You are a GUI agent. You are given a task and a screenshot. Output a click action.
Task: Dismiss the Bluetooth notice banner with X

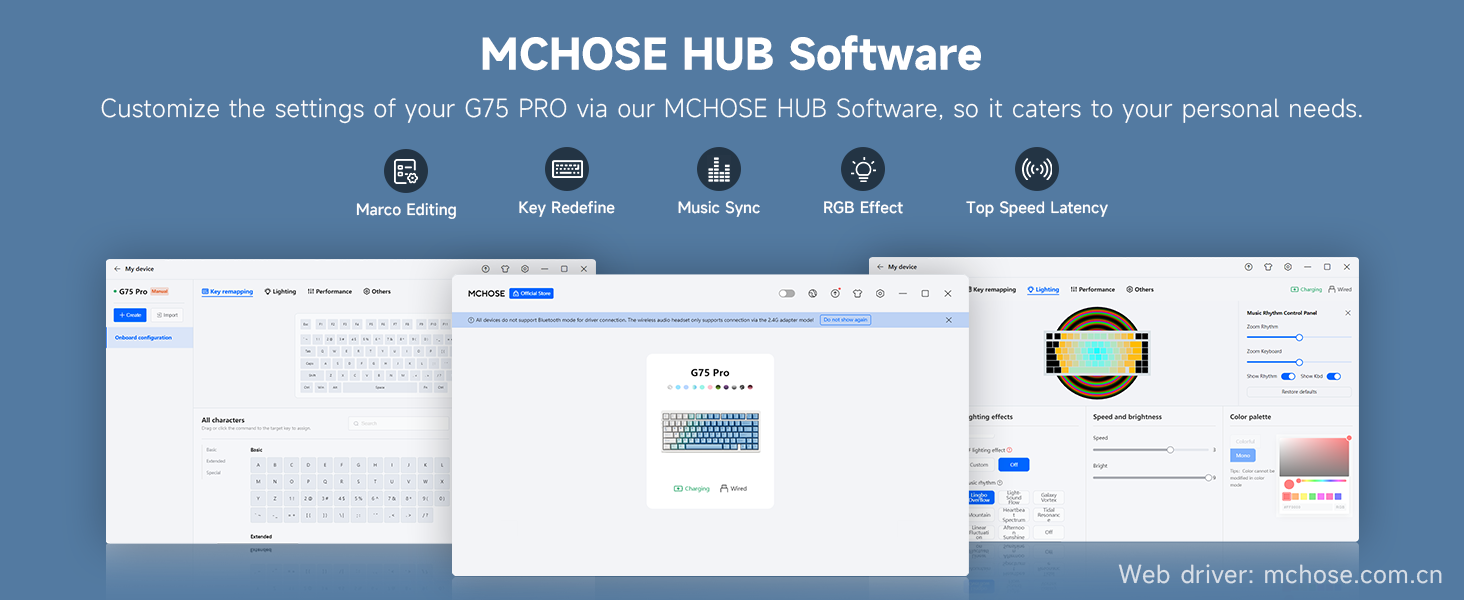[949, 320]
